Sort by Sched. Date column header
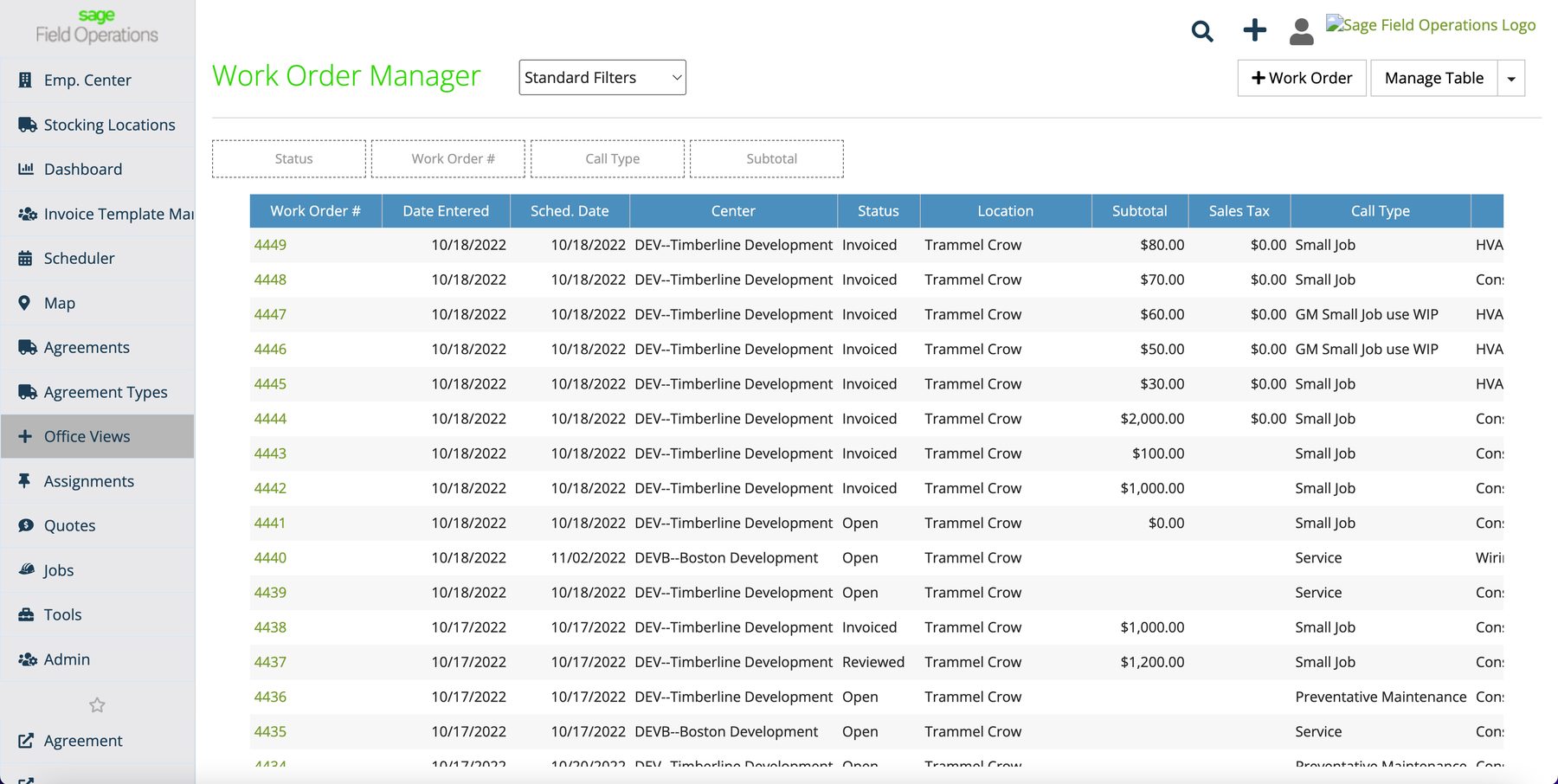 [x=570, y=211]
